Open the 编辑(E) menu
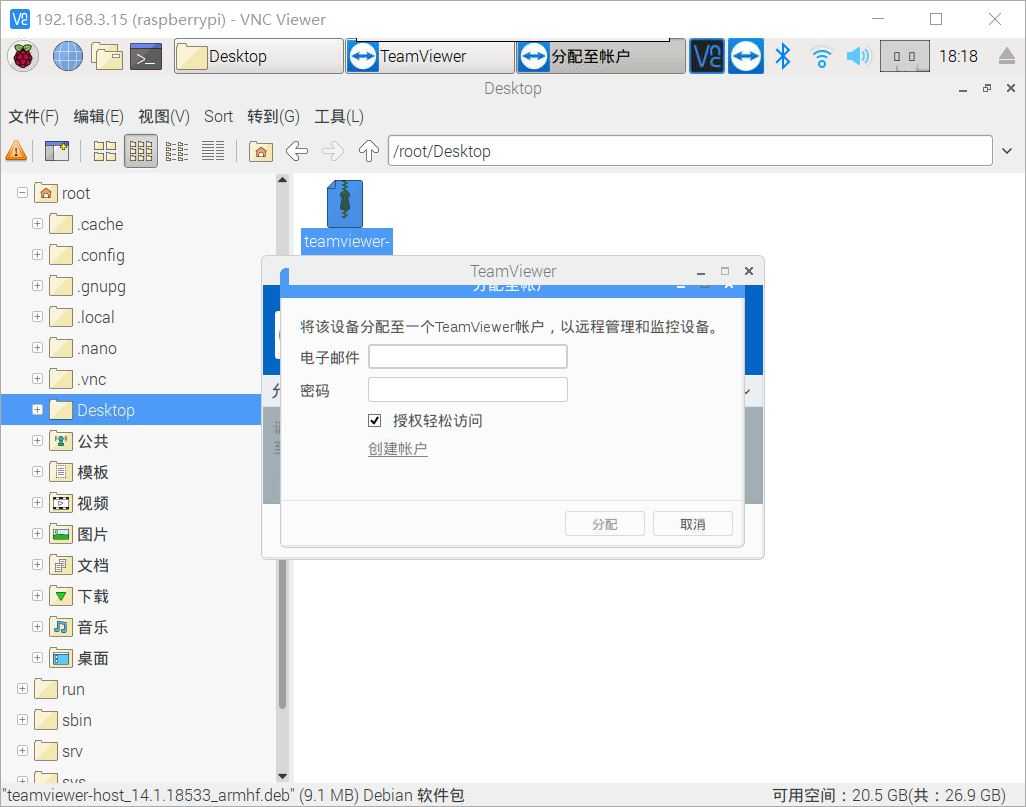Image resolution: width=1026 pixels, height=807 pixels. point(98,117)
